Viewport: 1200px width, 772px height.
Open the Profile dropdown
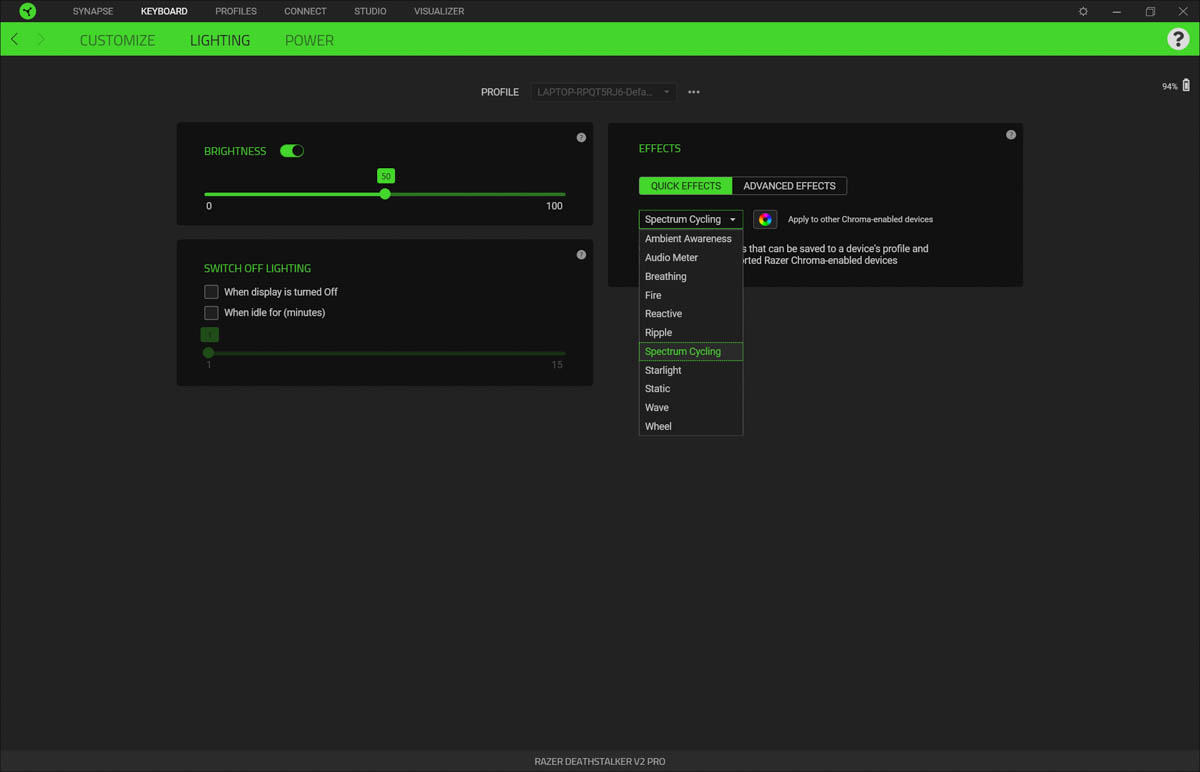click(603, 92)
